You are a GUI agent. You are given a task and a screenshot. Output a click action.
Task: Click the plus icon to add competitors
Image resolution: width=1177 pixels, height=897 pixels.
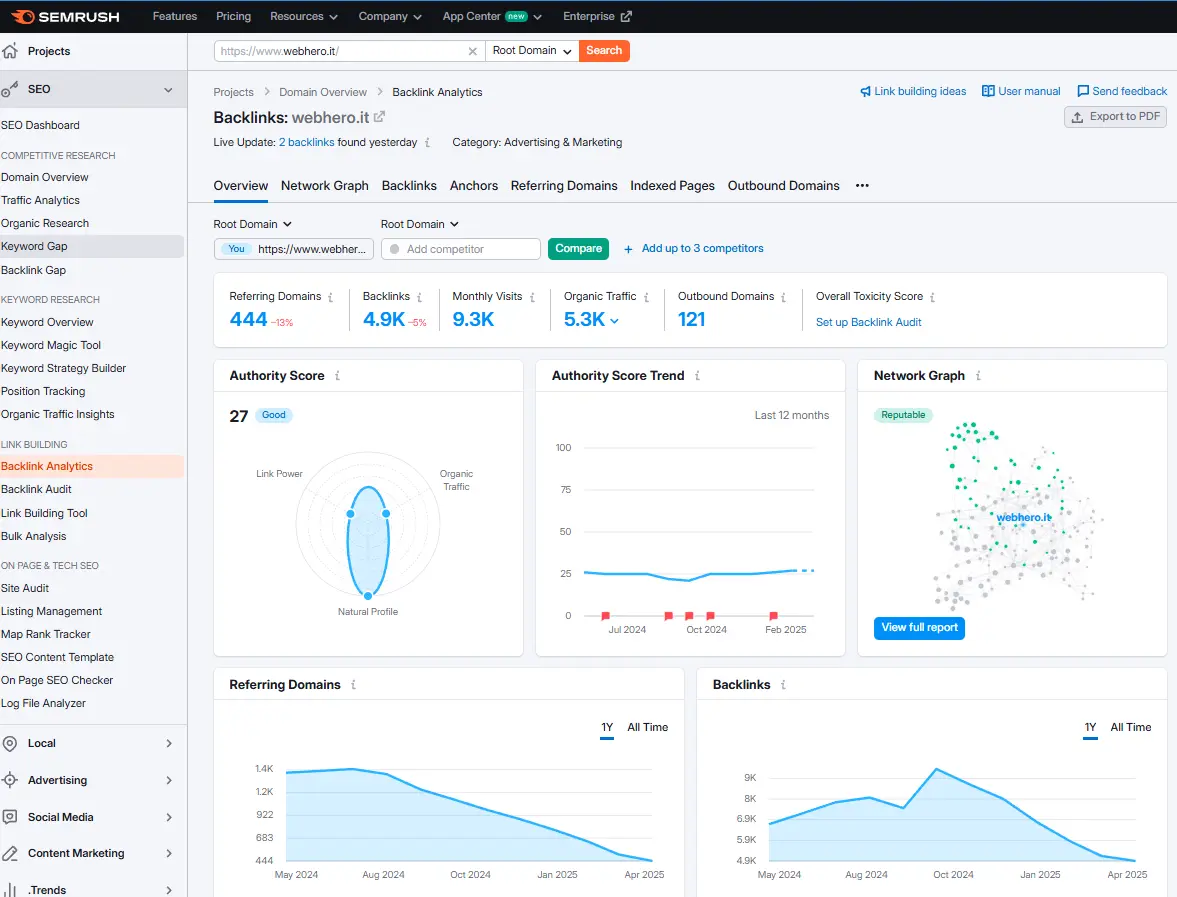[628, 249]
